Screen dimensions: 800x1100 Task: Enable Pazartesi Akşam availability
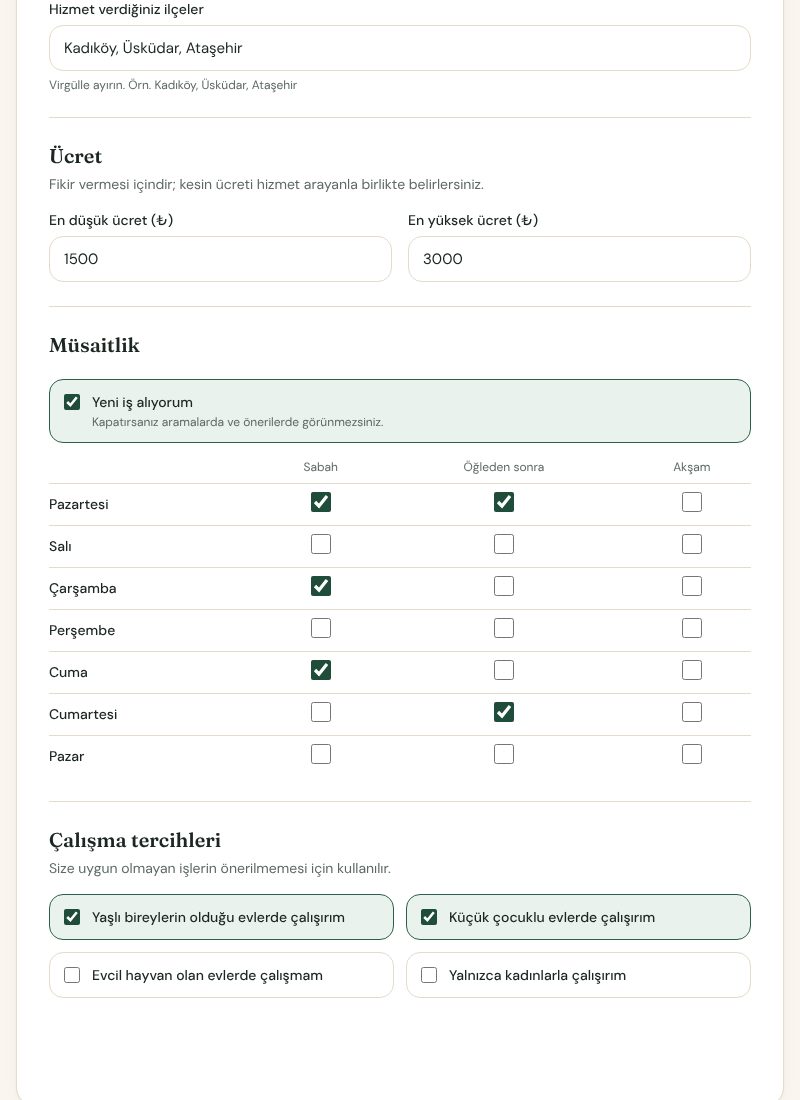pos(692,502)
